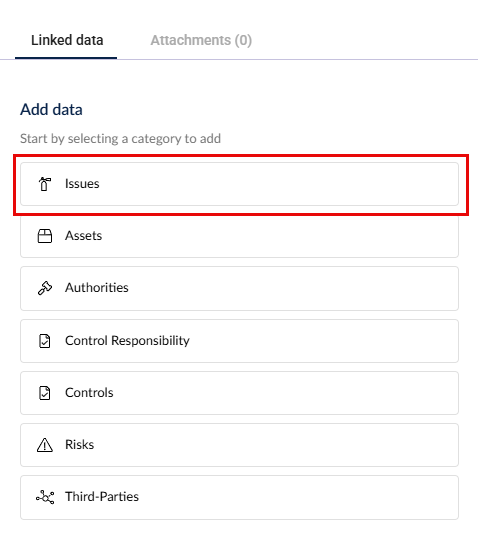This screenshot has width=478, height=535.
Task: Choose the Assets category
Action: coord(240,236)
